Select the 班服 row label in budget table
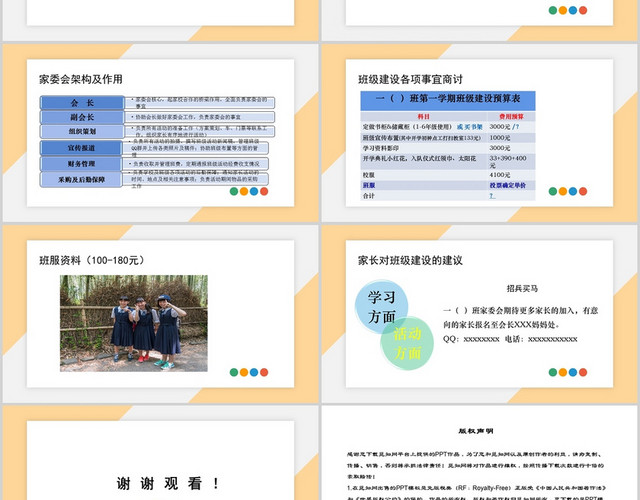Image resolution: width=640 pixels, height=500 pixels. click(x=369, y=185)
